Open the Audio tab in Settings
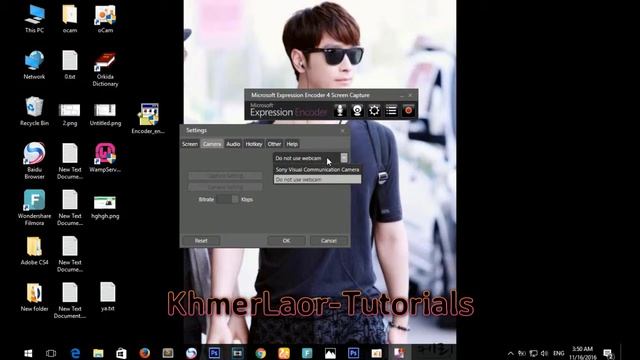640x360 pixels. click(233, 144)
